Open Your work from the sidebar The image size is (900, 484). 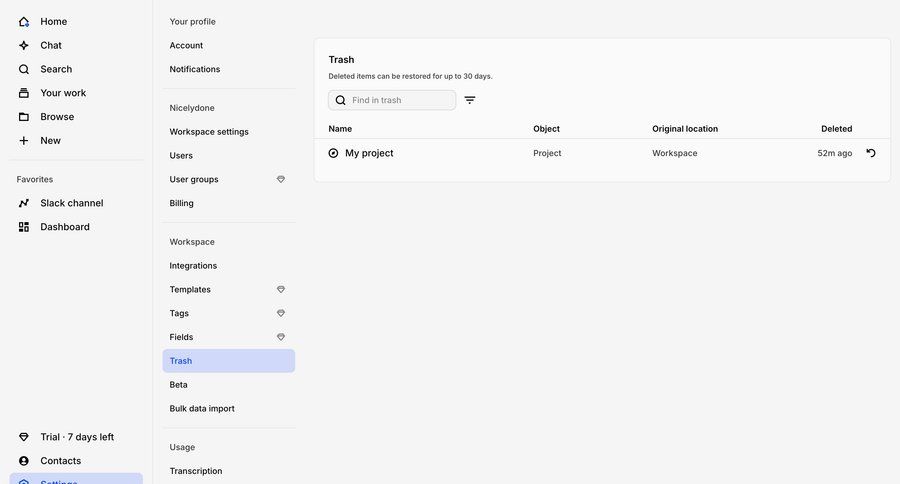[62, 93]
